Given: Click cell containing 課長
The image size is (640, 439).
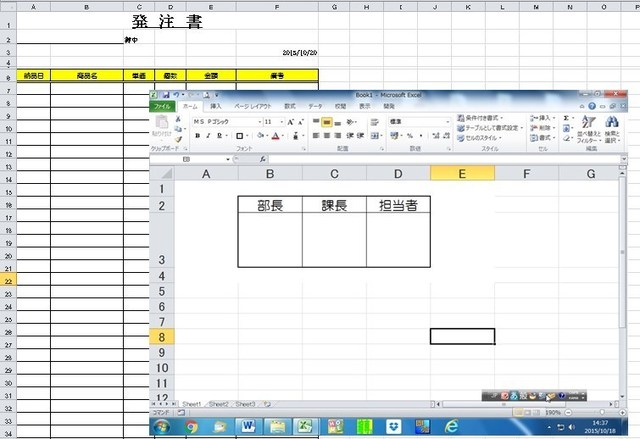Looking at the screenshot, I should (x=334, y=205).
